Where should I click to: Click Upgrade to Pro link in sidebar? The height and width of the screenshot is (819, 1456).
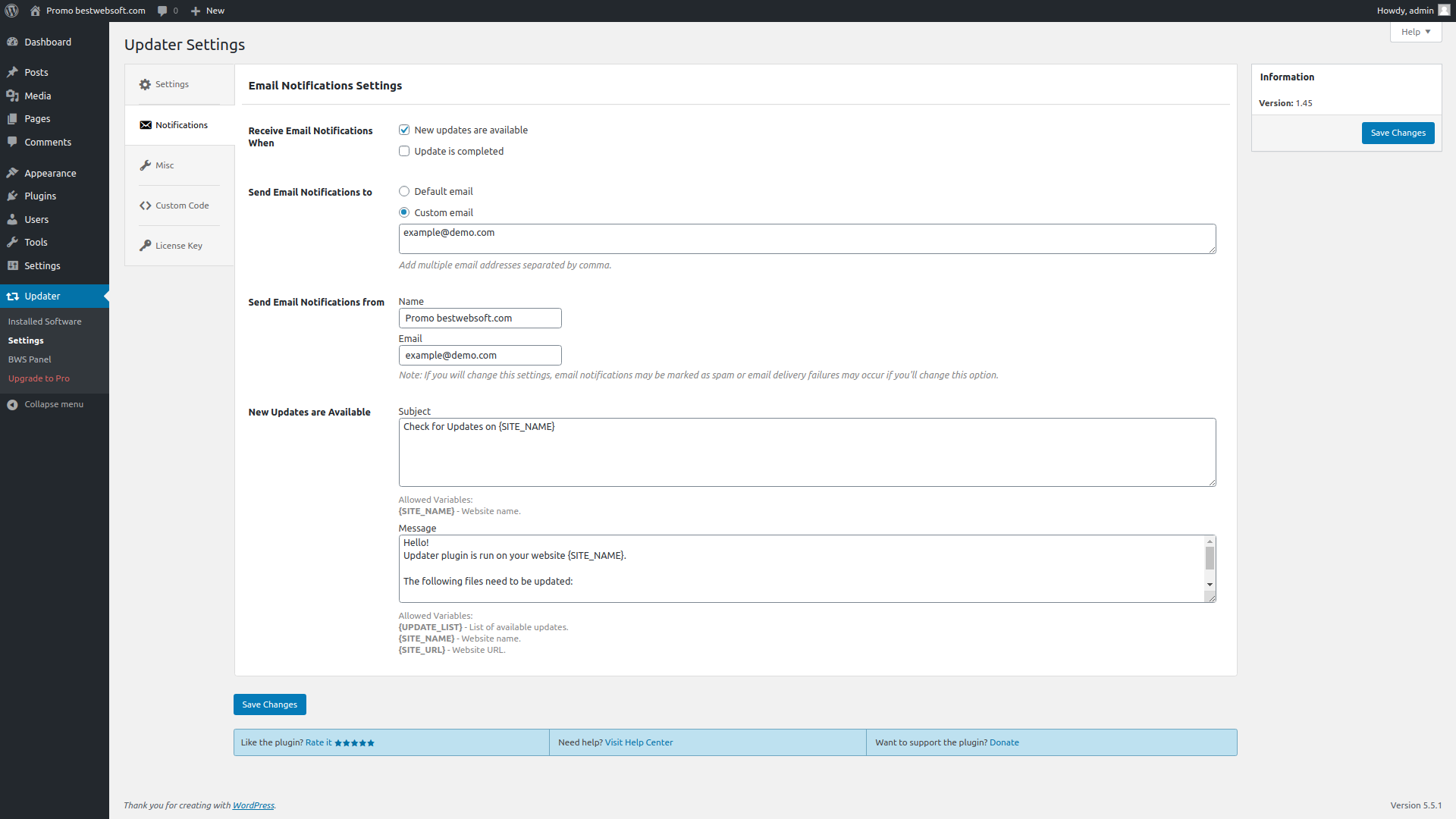[39, 378]
